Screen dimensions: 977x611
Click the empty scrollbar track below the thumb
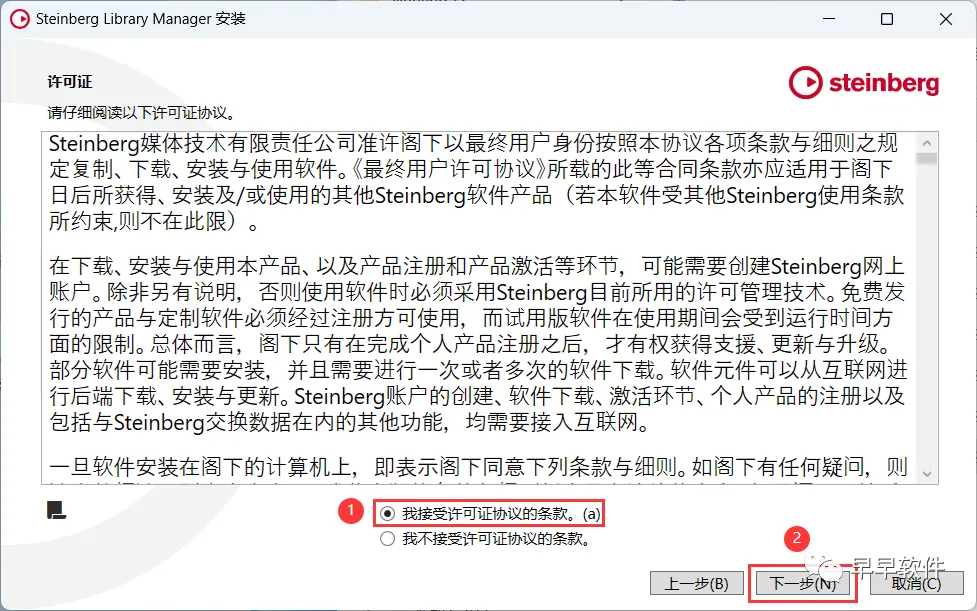click(x=927, y=315)
